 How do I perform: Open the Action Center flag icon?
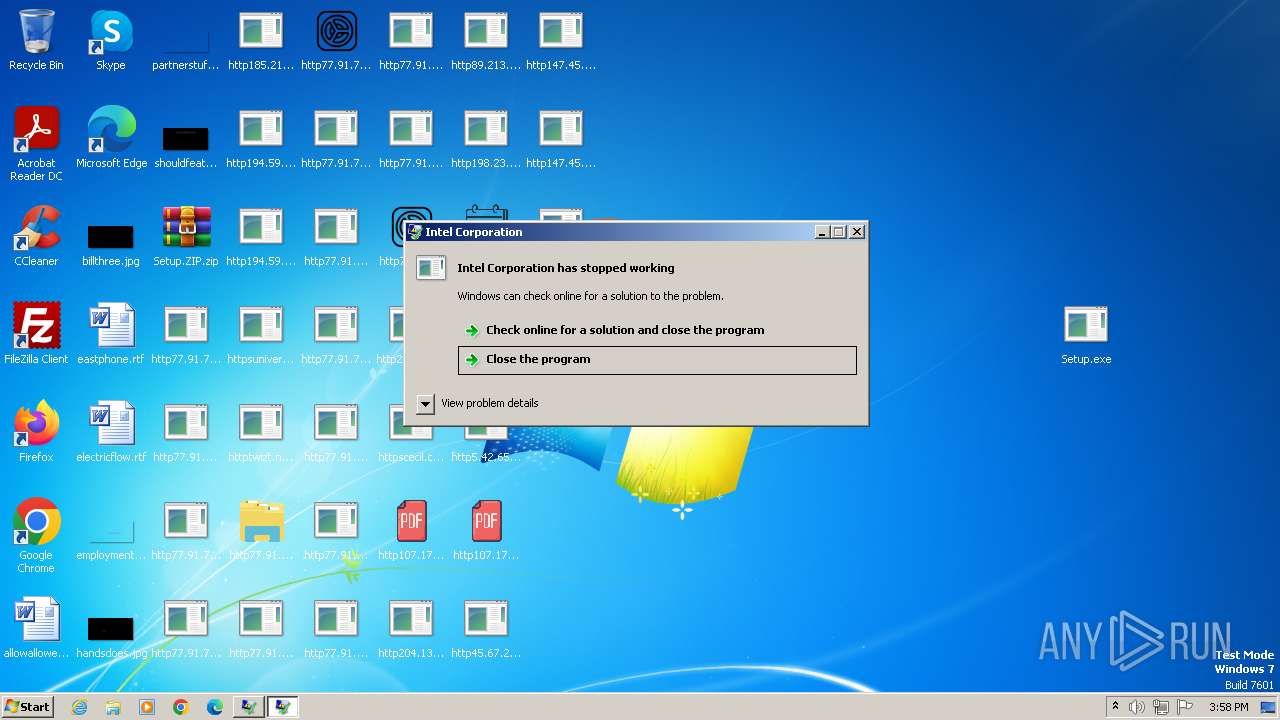(x=1185, y=707)
